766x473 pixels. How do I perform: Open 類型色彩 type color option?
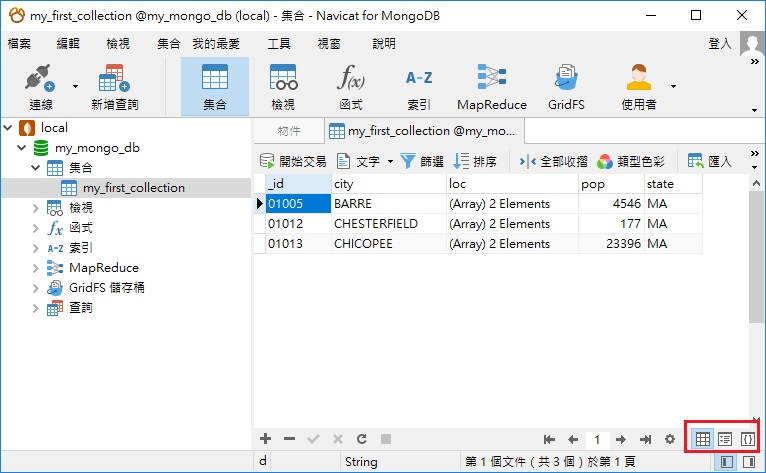click(x=634, y=161)
